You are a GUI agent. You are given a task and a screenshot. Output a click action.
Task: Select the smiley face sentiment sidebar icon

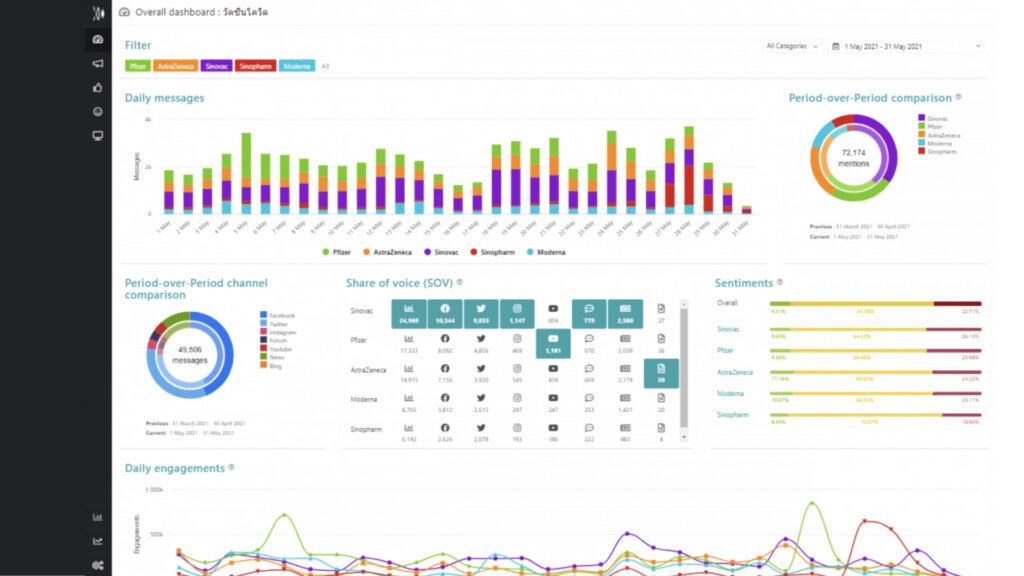(97, 111)
